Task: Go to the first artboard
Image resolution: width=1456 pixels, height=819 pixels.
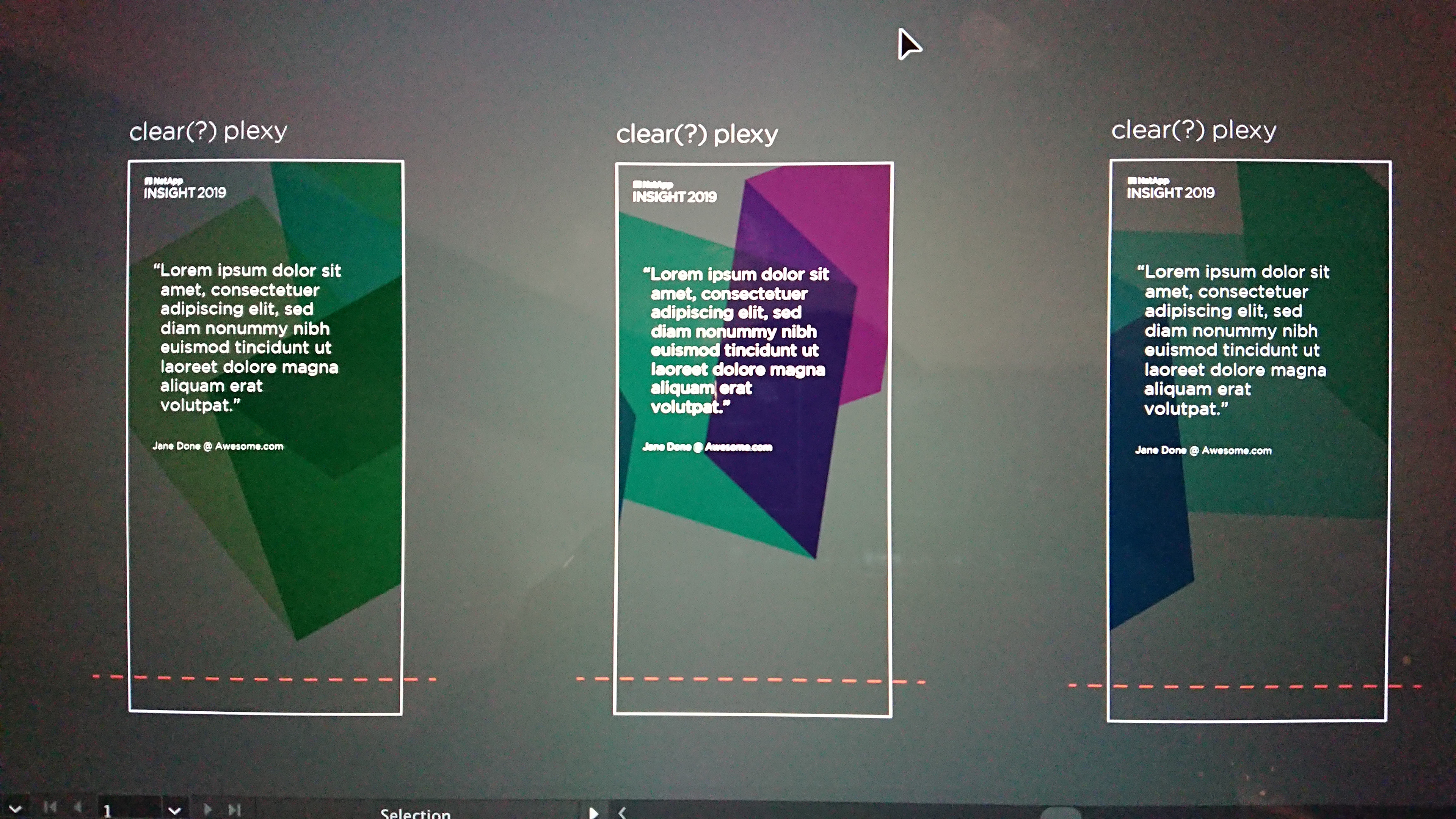Action: coord(50,807)
